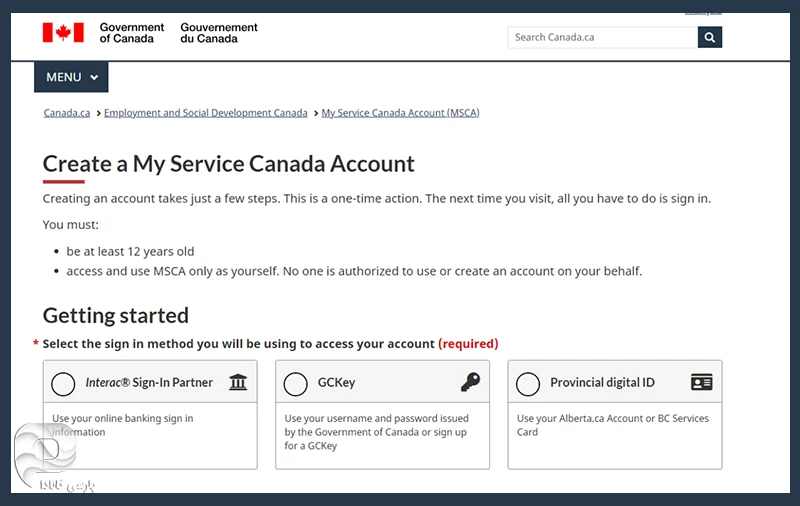Choose the GCKey radio button
The width and height of the screenshot is (800, 506).
[295, 383]
